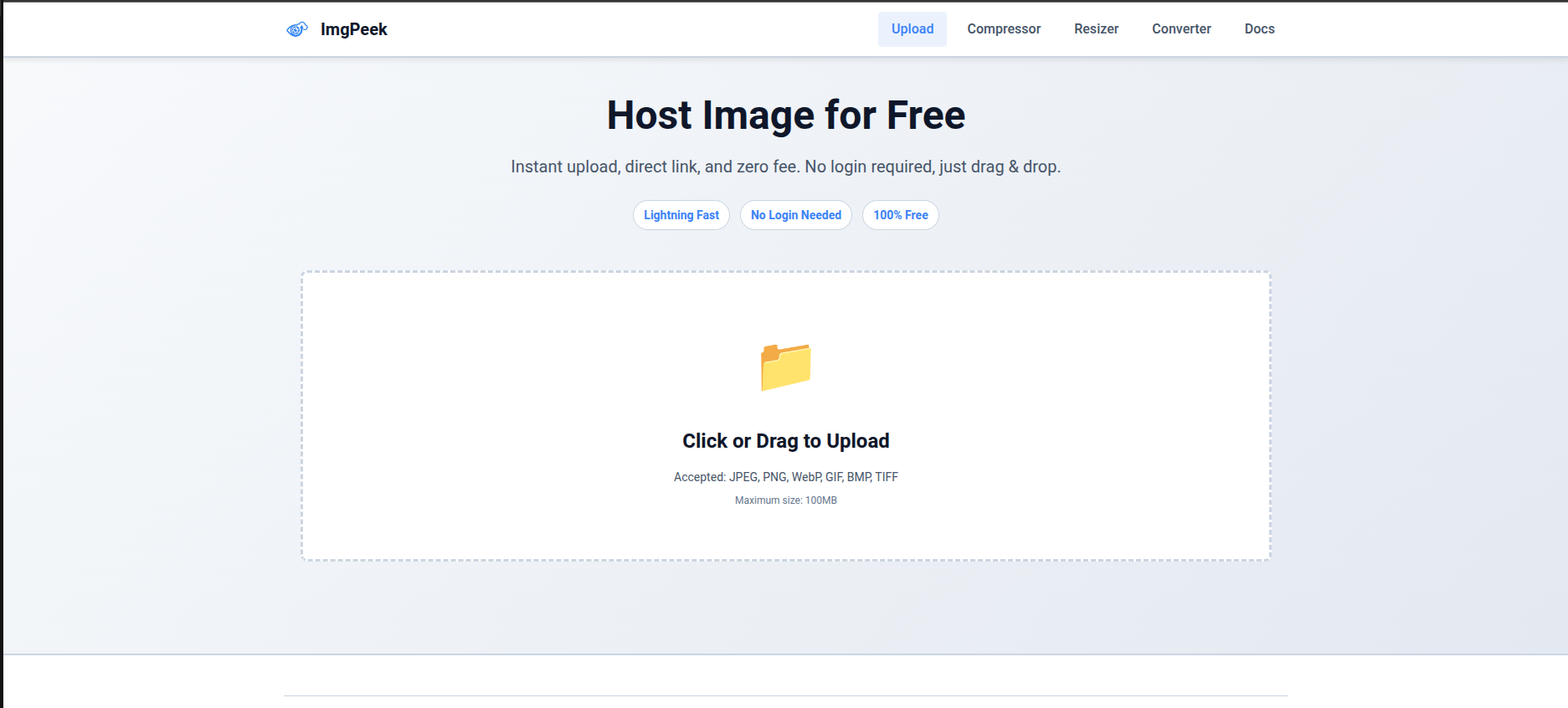Click the ImgPeek eye logo icon
Viewport: 1568px width, 708px height.
tap(297, 29)
